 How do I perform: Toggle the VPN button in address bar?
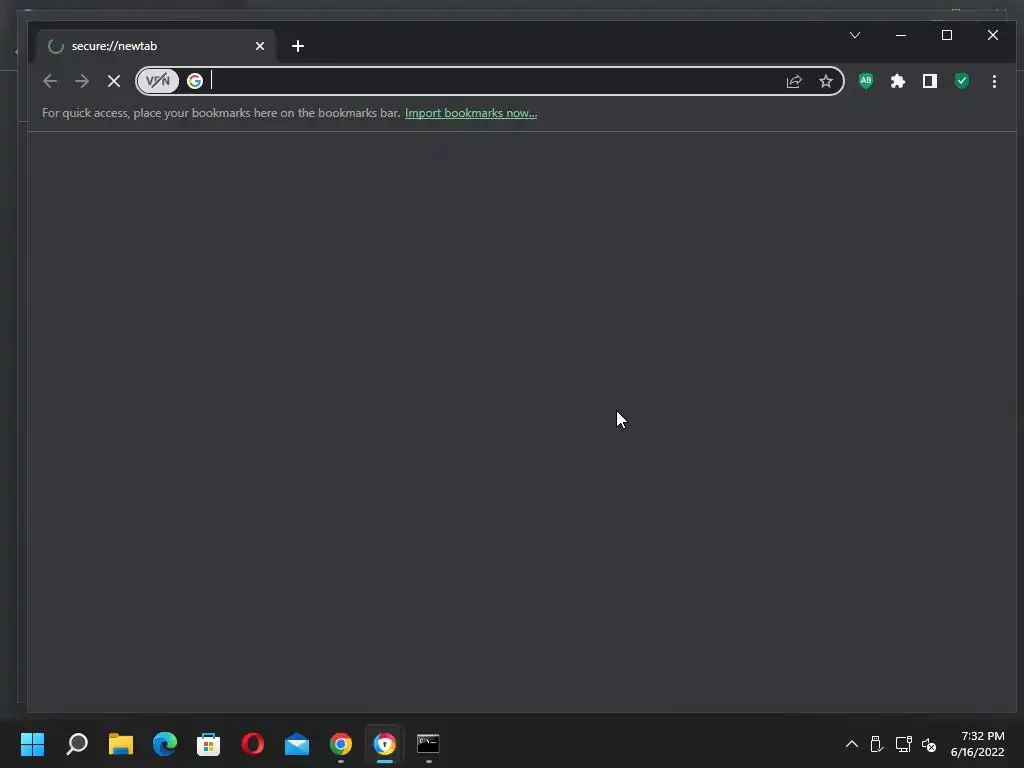[x=158, y=81]
